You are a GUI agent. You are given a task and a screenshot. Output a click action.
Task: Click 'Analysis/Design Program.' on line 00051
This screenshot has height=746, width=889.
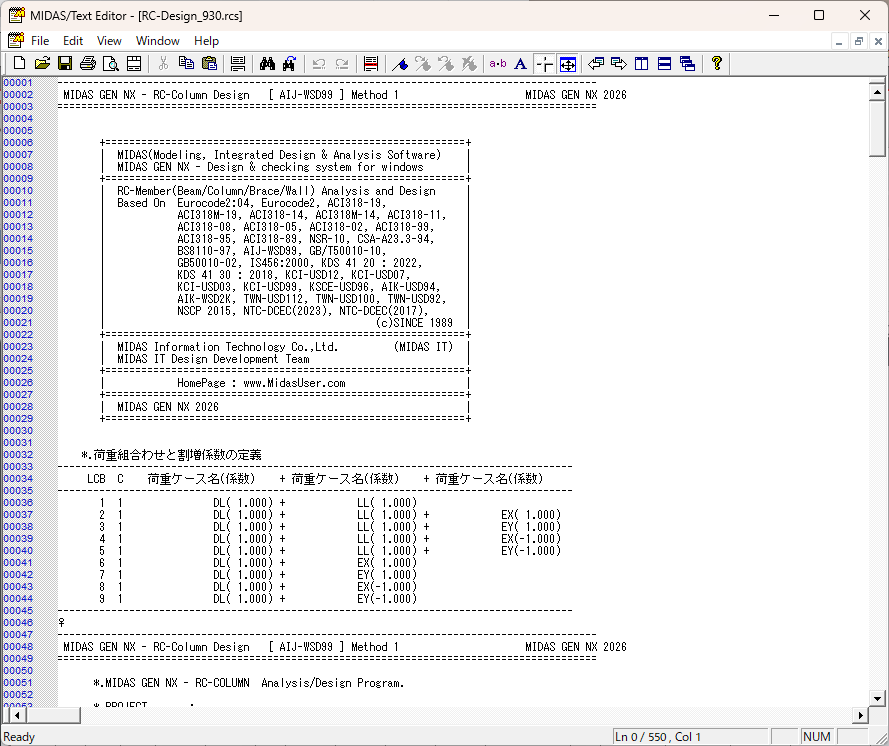click(333, 683)
